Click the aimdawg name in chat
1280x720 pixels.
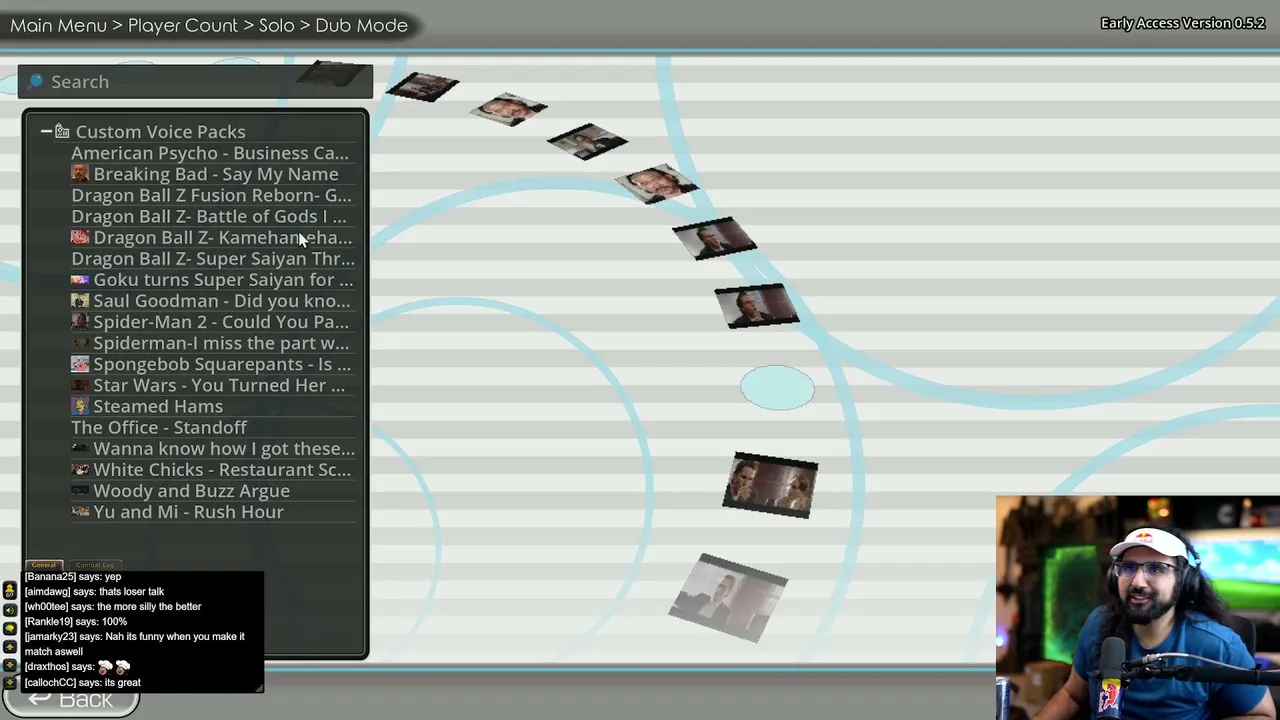click(47, 592)
